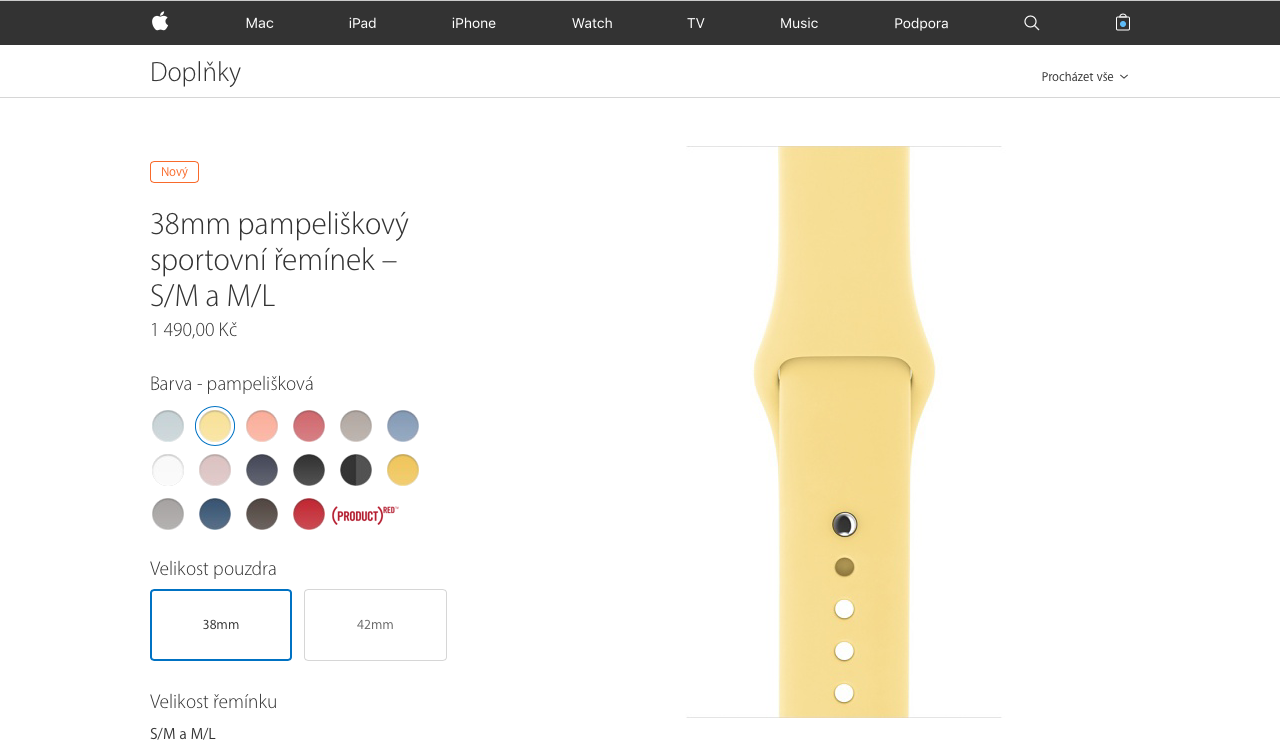Click the Apple logo home icon

pyautogui.click(x=160, y=22)
